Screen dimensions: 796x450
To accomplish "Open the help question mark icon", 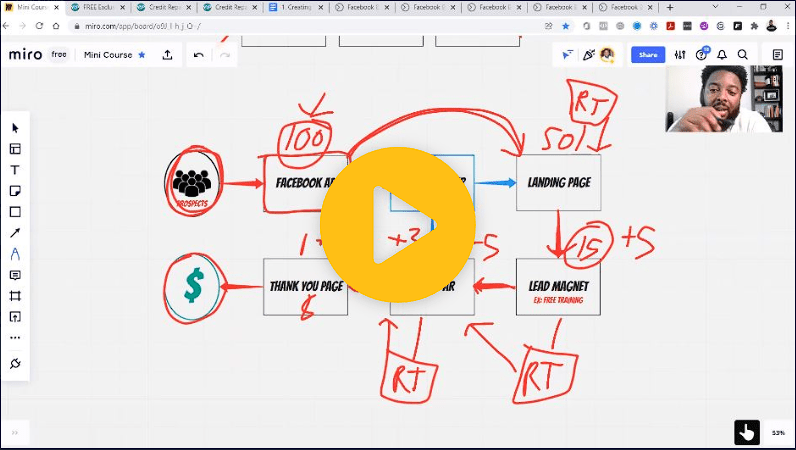I will (702, 54).
